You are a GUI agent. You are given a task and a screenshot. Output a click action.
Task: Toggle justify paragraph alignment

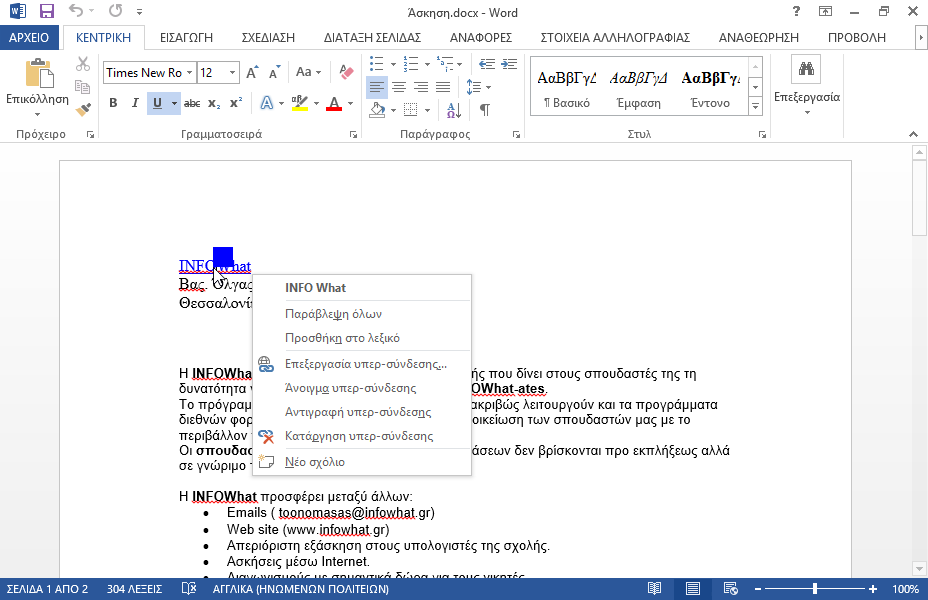coord(443,88)
